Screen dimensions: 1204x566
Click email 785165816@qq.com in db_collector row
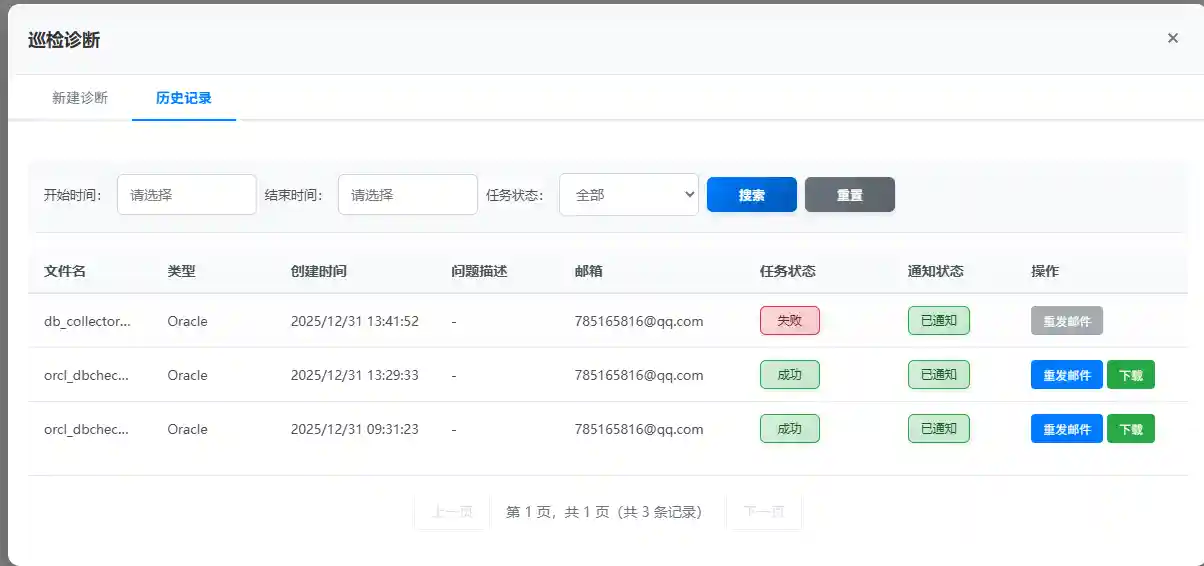coord(639,321)
